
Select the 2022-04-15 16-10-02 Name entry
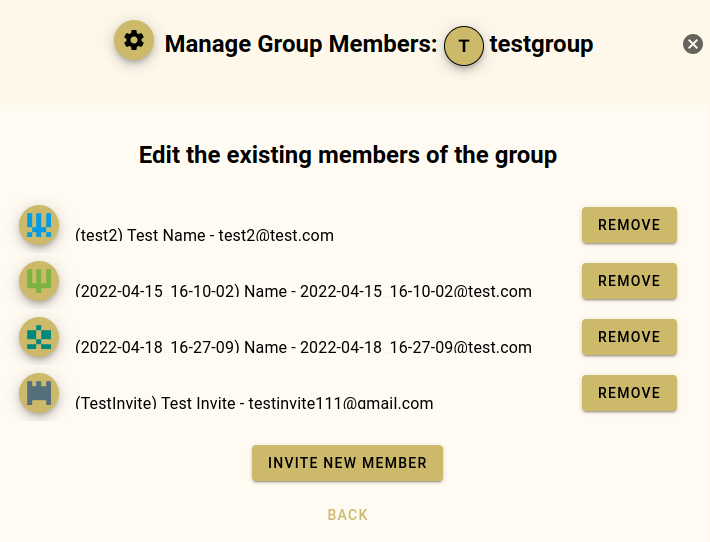click(303, 292)
